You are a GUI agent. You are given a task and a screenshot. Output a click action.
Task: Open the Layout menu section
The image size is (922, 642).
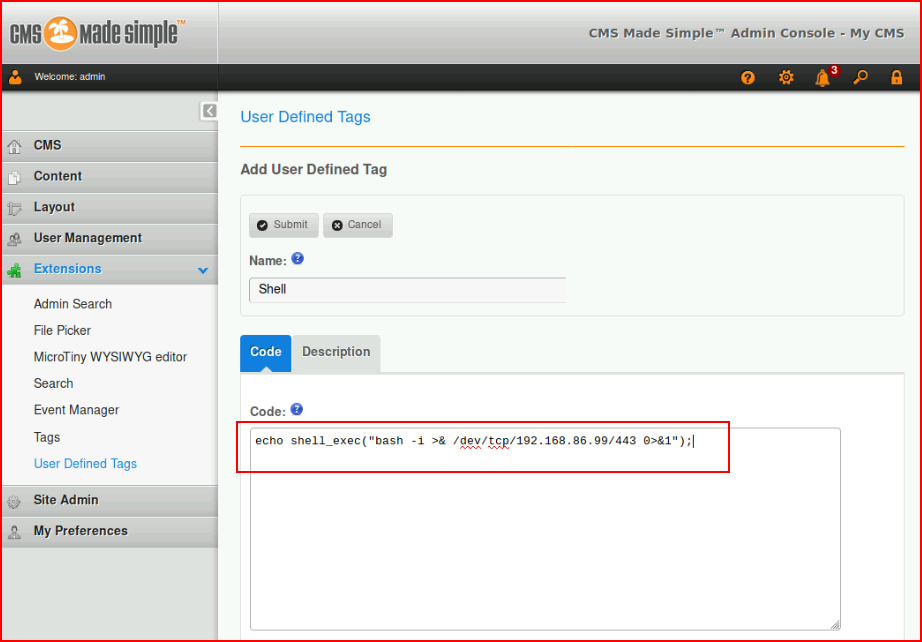[x=110, y=208]
